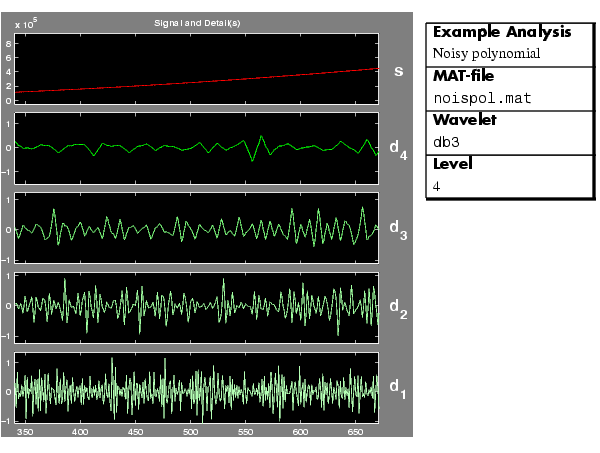
Task: Click the d3 label right of the plot
Action: [x=397, y=232]
